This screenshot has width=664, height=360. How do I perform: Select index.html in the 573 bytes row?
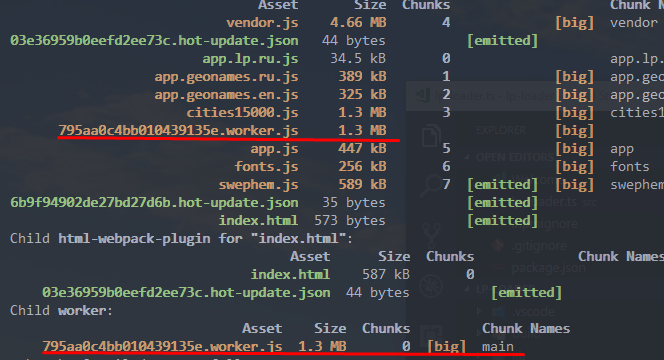[x=258, y=221]
